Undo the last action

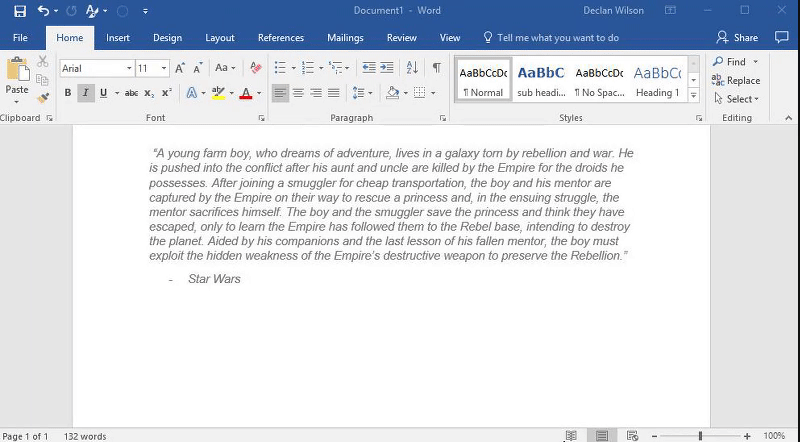coord(43,11)
